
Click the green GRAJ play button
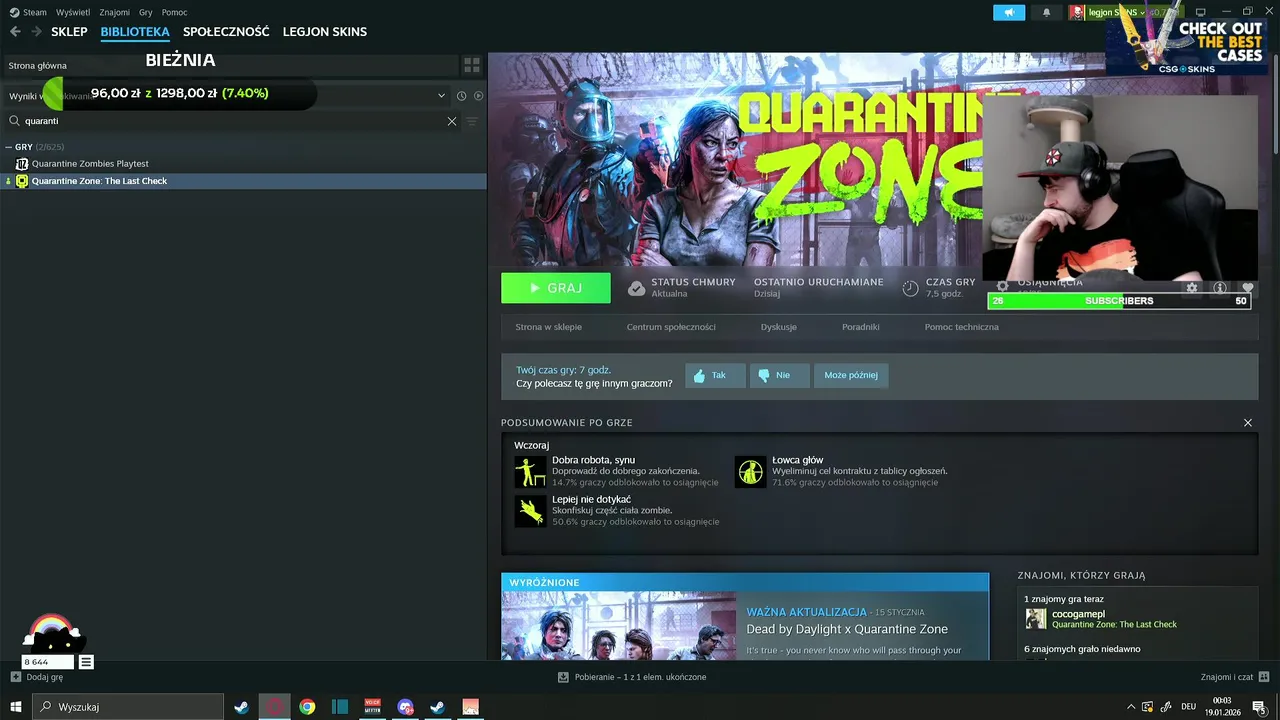click(x=556, y=288)
